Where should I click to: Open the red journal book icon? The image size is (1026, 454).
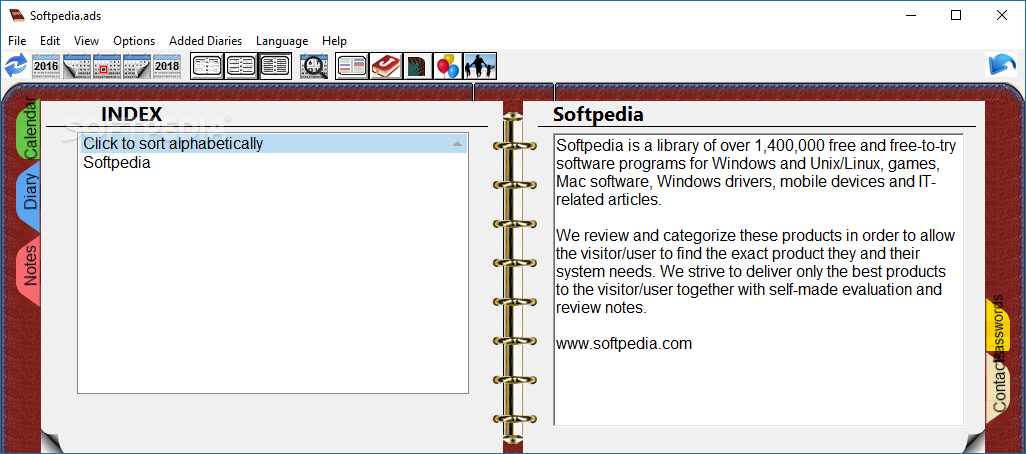[x=385, y=66]
